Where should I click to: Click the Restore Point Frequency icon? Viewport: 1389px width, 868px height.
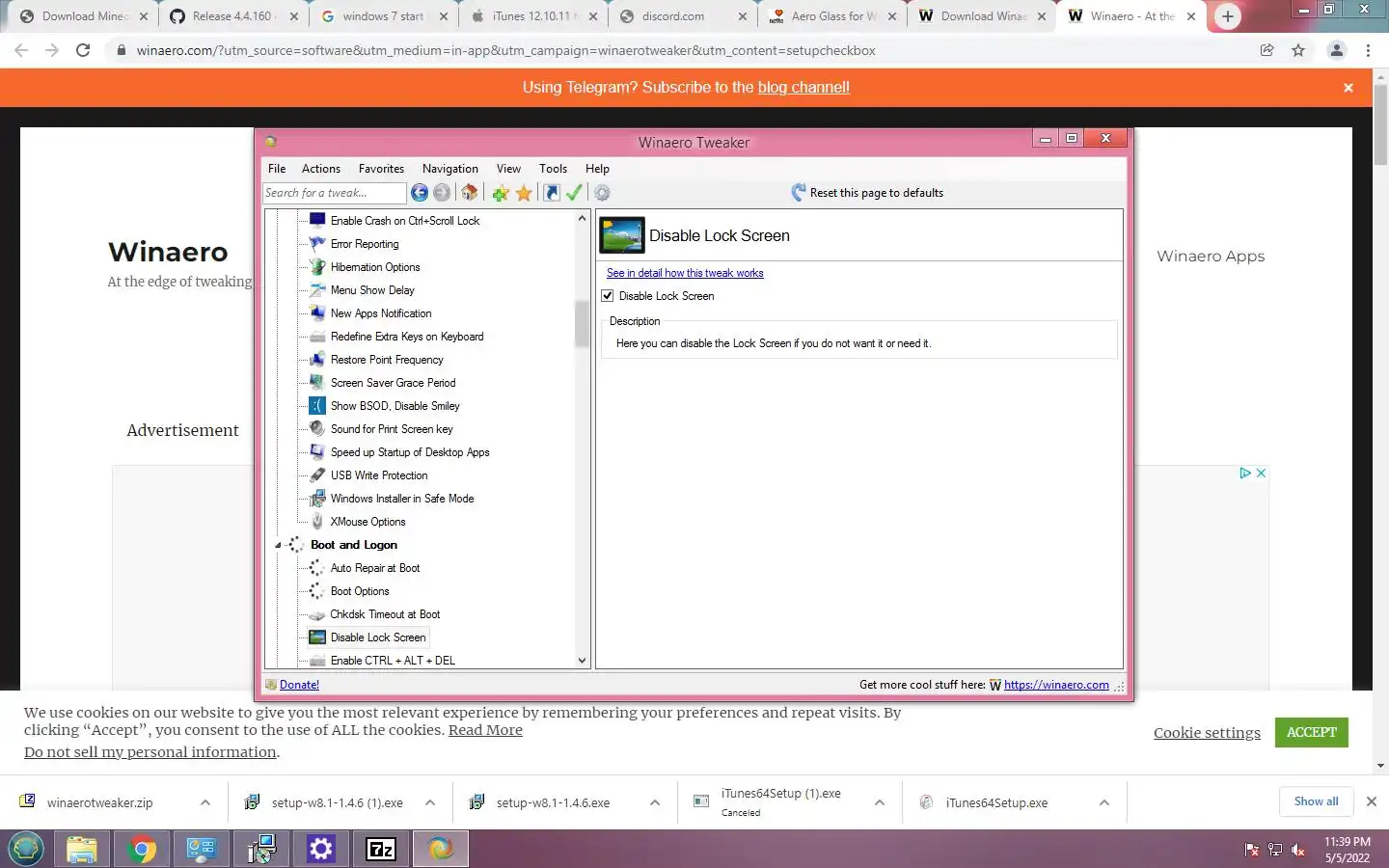pyautogui.click(x=317, y=360)
